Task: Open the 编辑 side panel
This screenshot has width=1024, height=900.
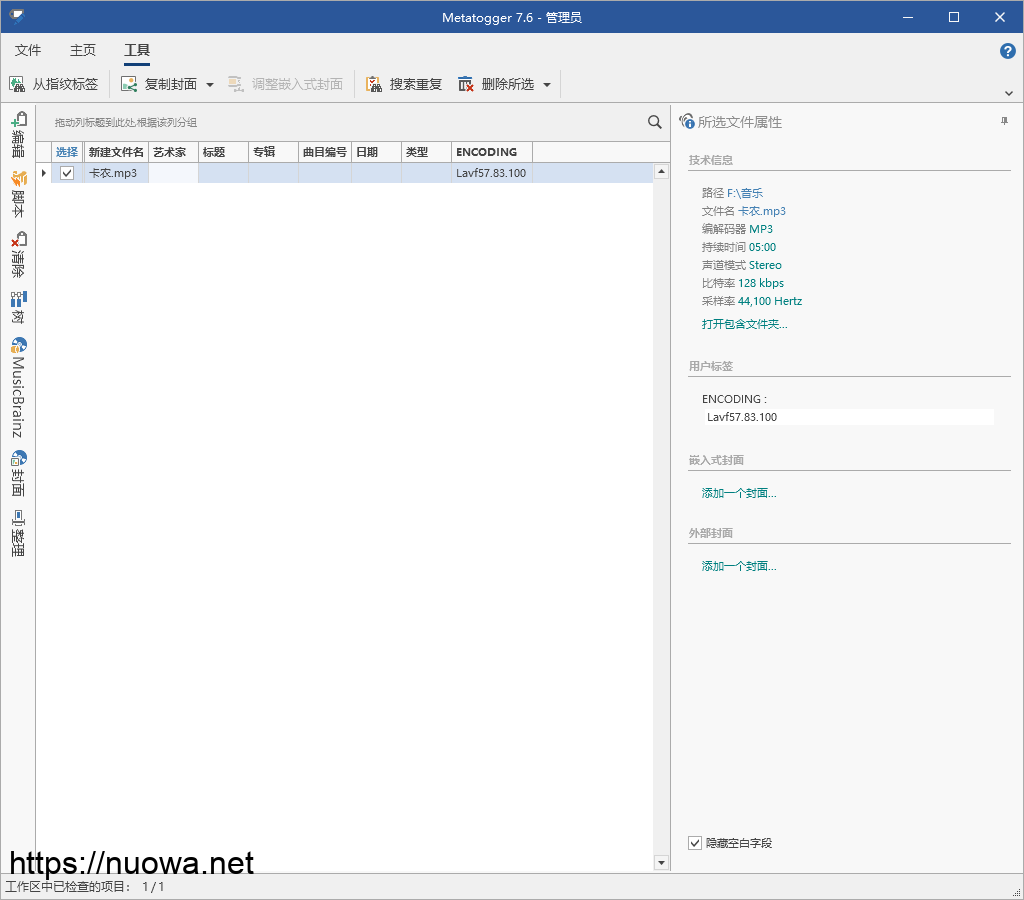Action: tap(18, 135)
